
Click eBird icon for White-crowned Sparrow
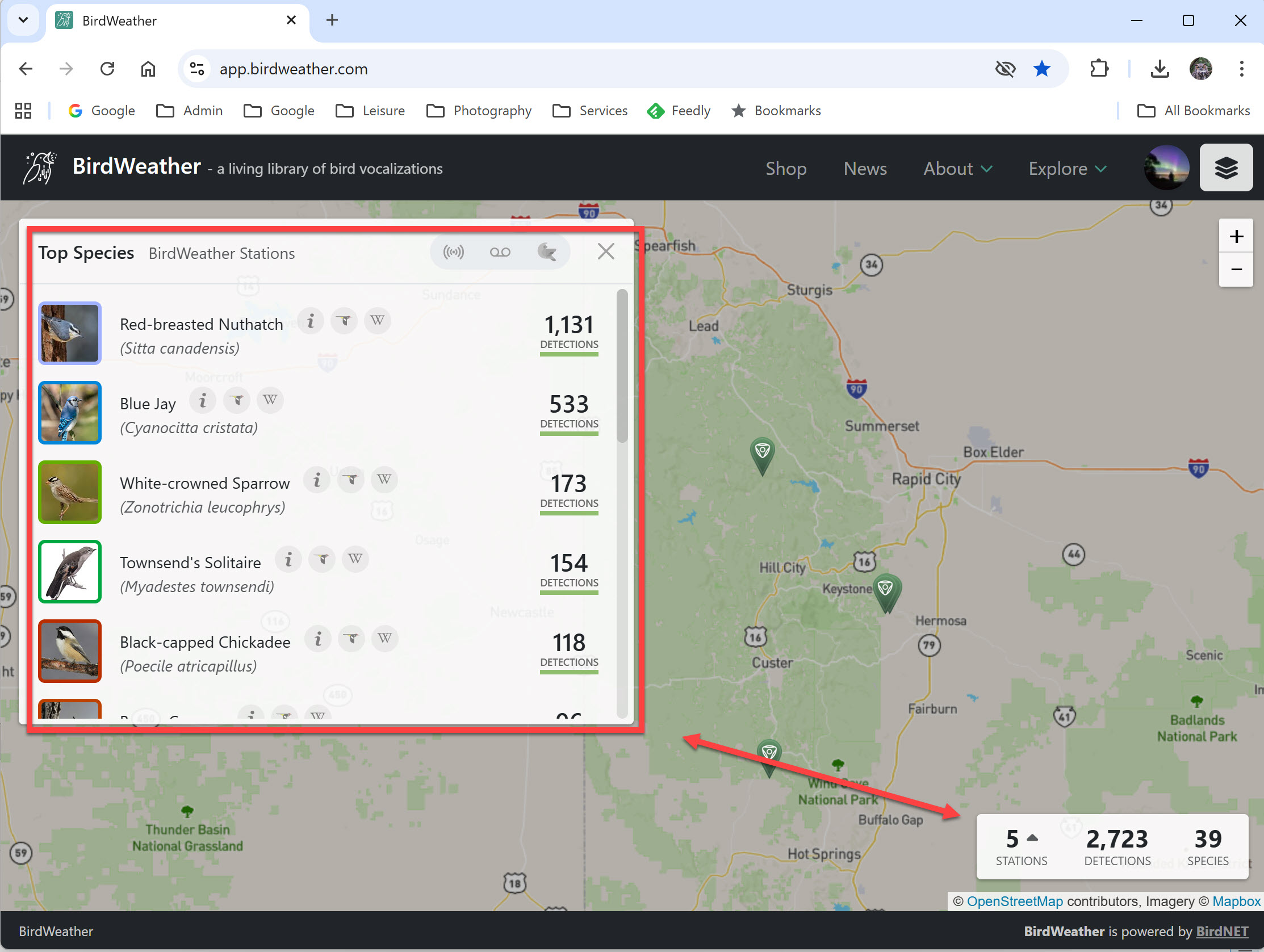(x=351, y=480)
